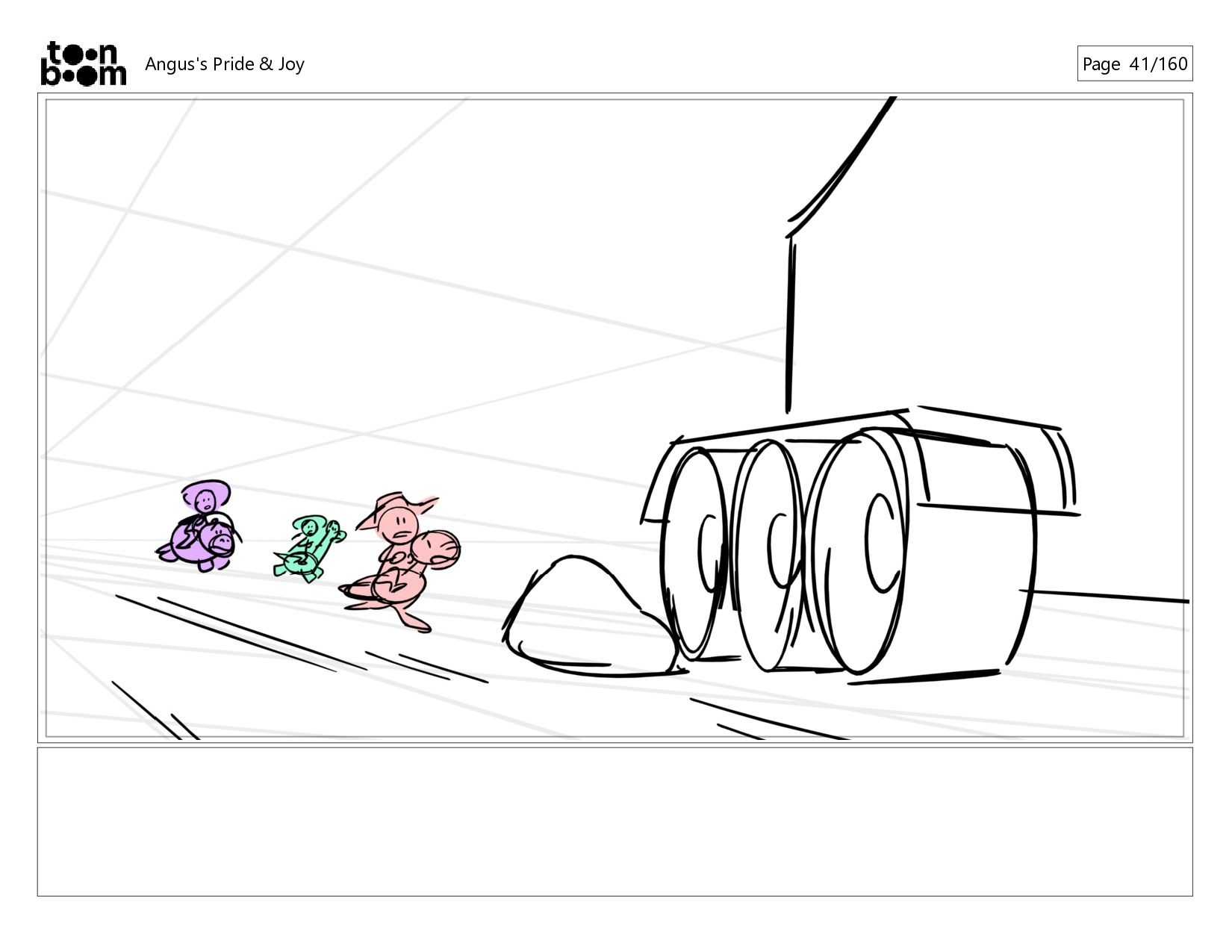
Task: Click the empty caption box below the panel
Action: click(615, 821)
